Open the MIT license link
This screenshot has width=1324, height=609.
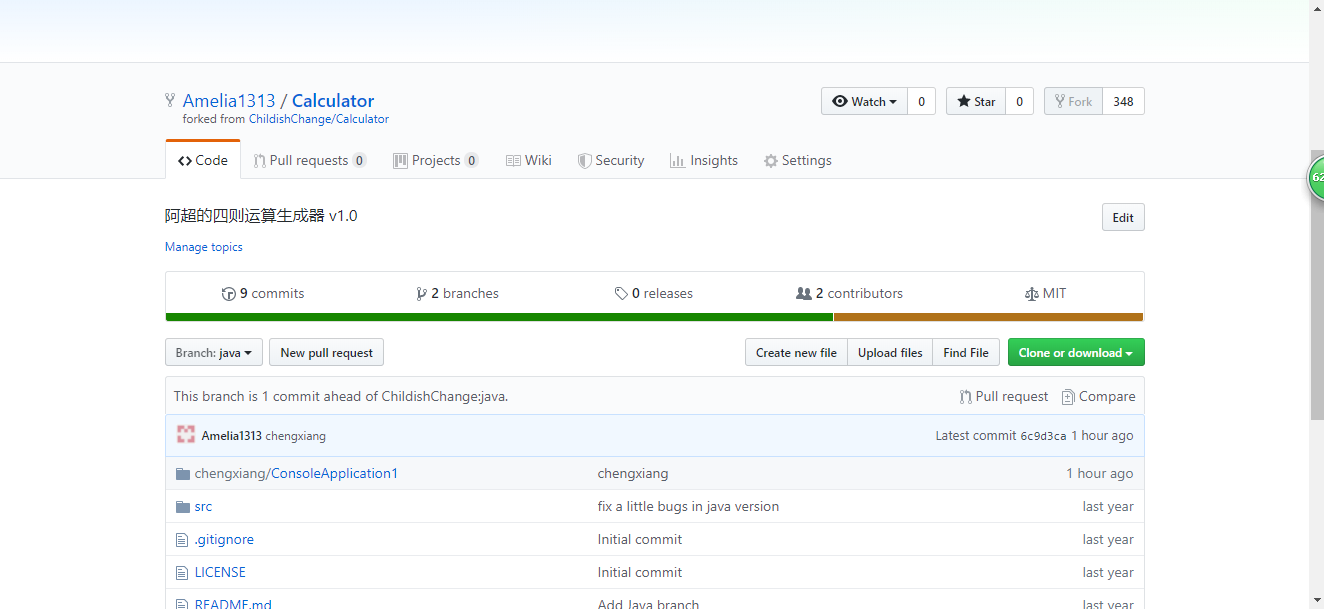click(1046, 293)
